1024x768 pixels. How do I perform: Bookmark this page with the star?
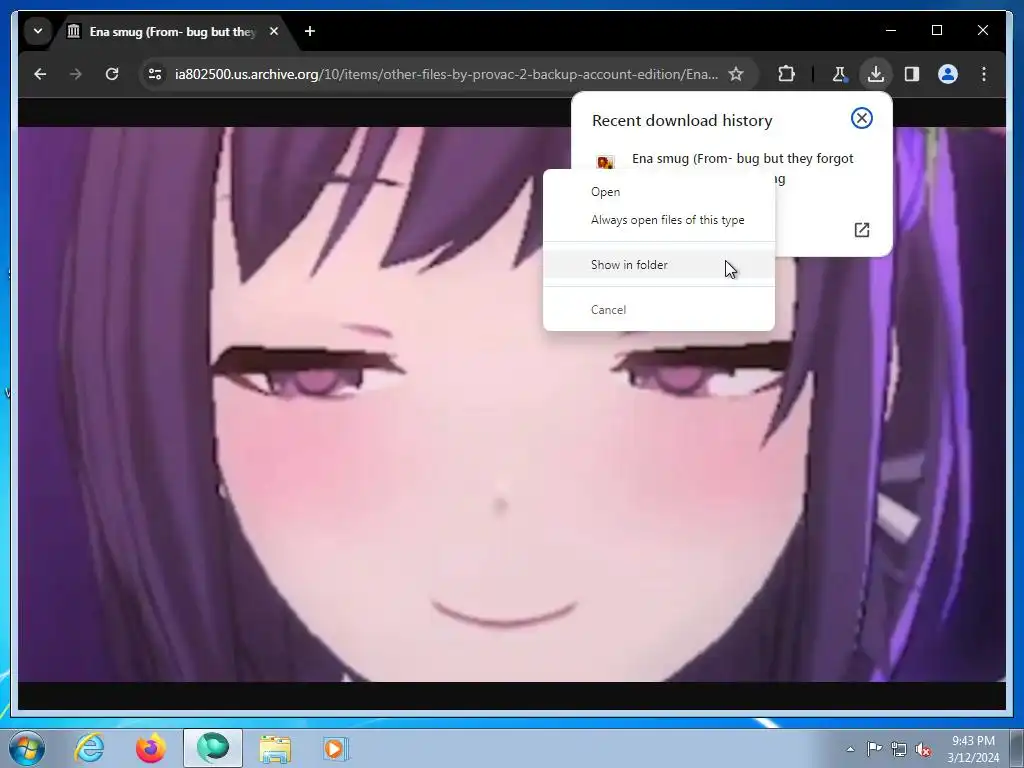point(736,74)
